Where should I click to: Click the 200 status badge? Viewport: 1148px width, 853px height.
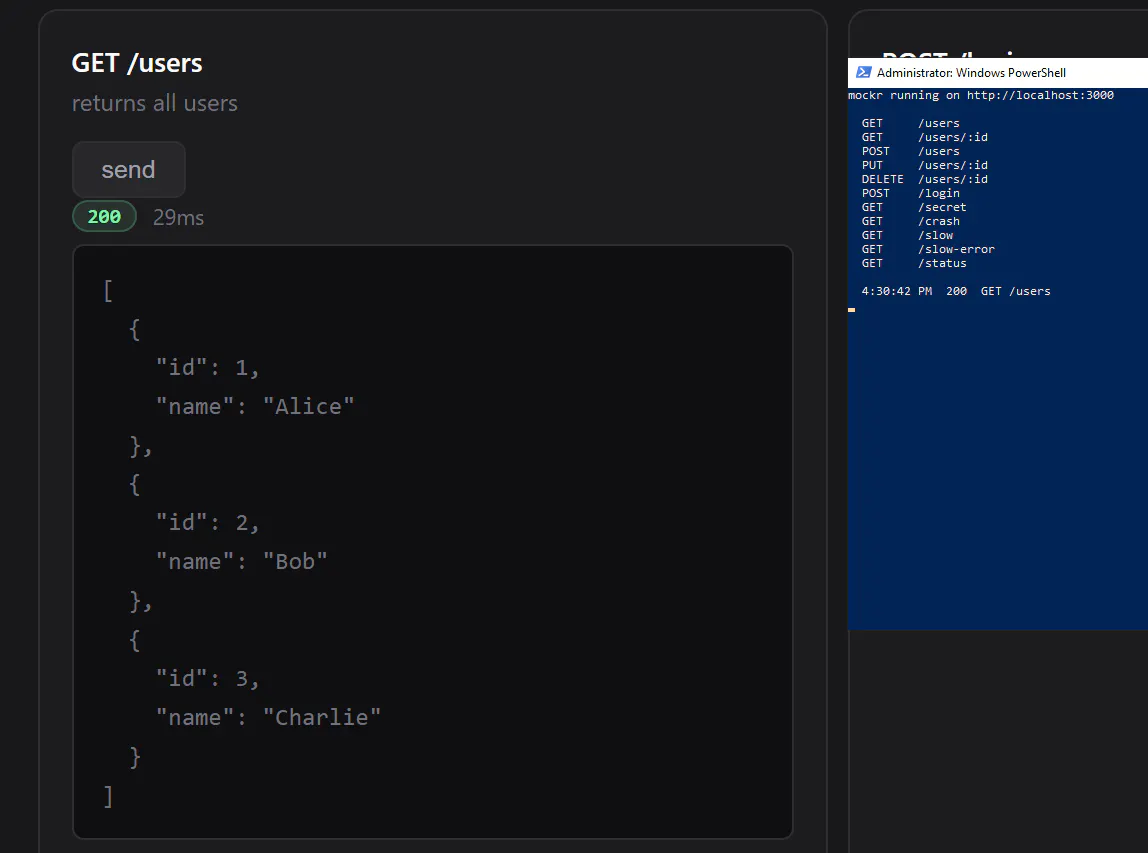pos(104,217)
